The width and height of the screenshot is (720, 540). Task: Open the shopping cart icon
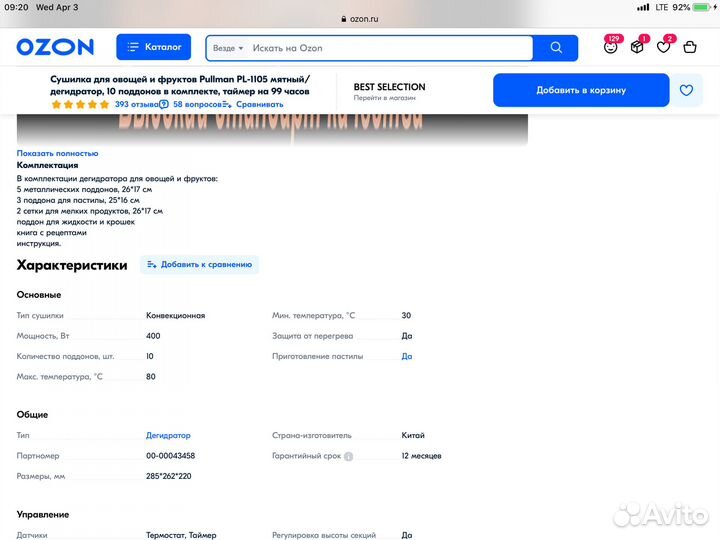[x=690, y=47]
